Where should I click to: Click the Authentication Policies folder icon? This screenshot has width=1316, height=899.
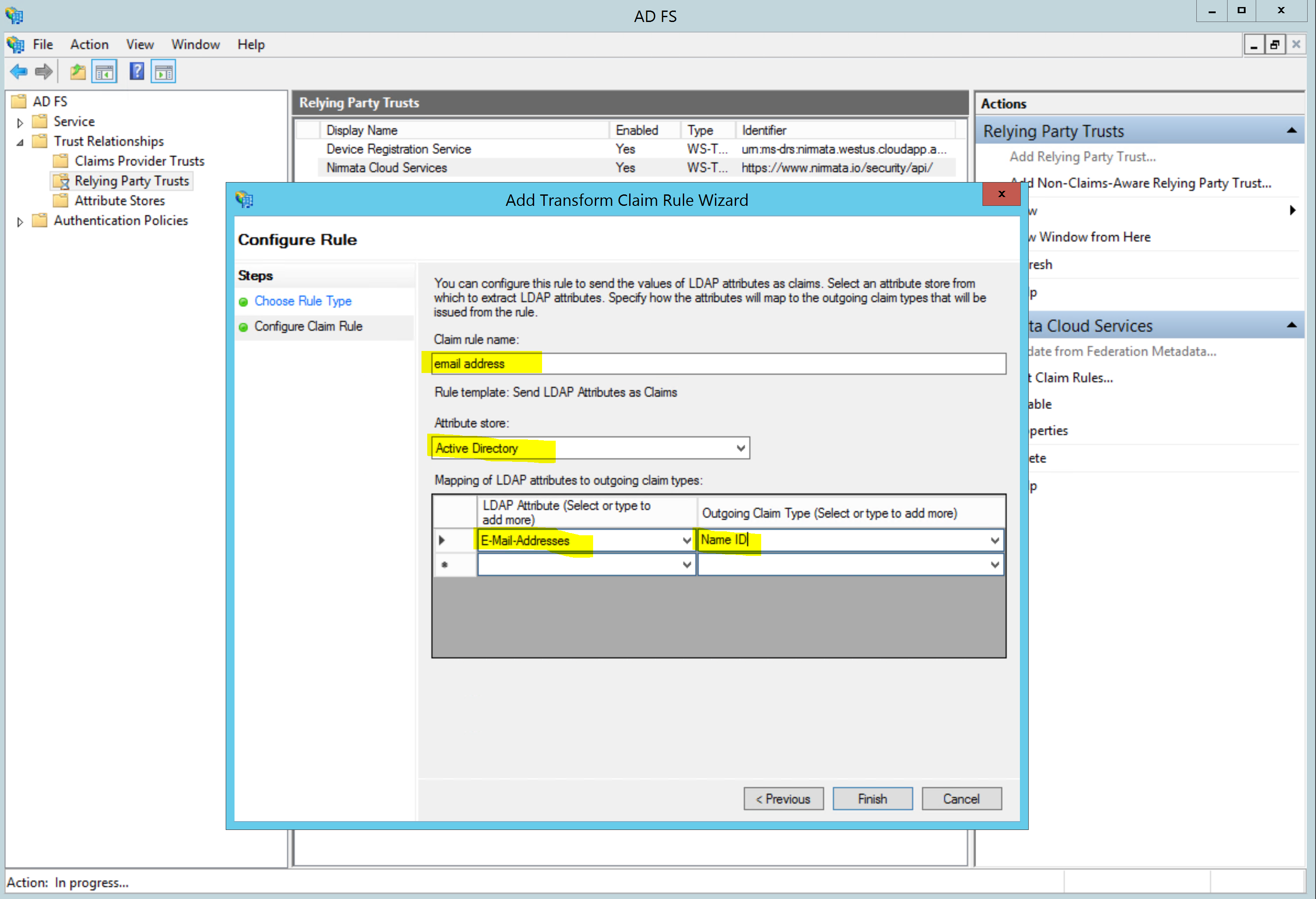click(40, 220)
